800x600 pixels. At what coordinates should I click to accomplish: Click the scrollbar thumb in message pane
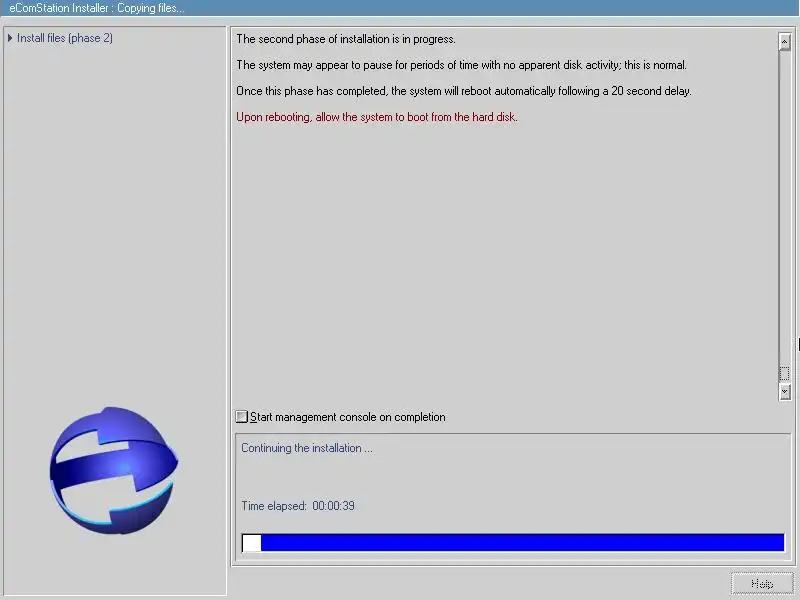coord(785,373)
